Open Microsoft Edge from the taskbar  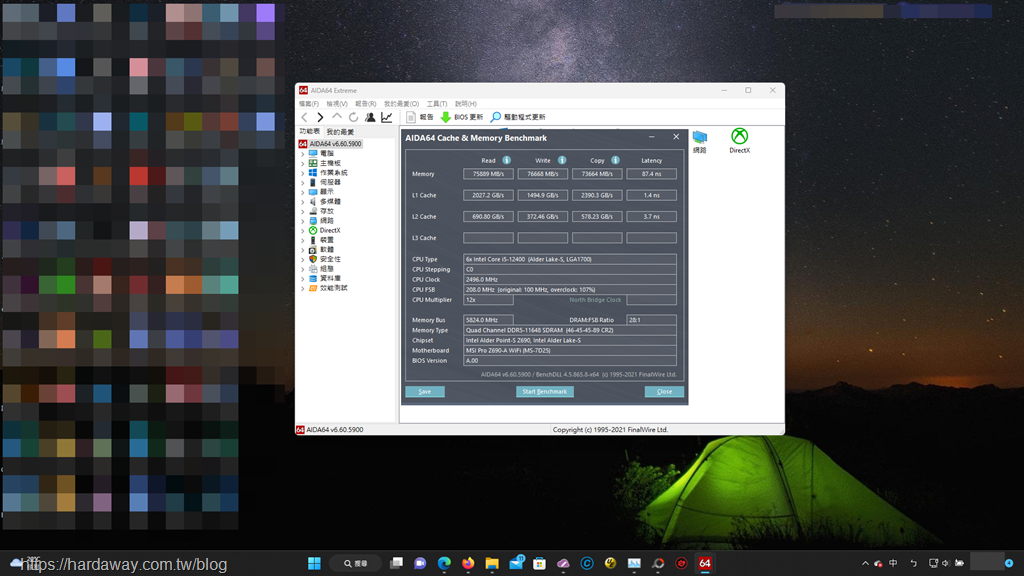pyautogui.click(x=444, y=563)
